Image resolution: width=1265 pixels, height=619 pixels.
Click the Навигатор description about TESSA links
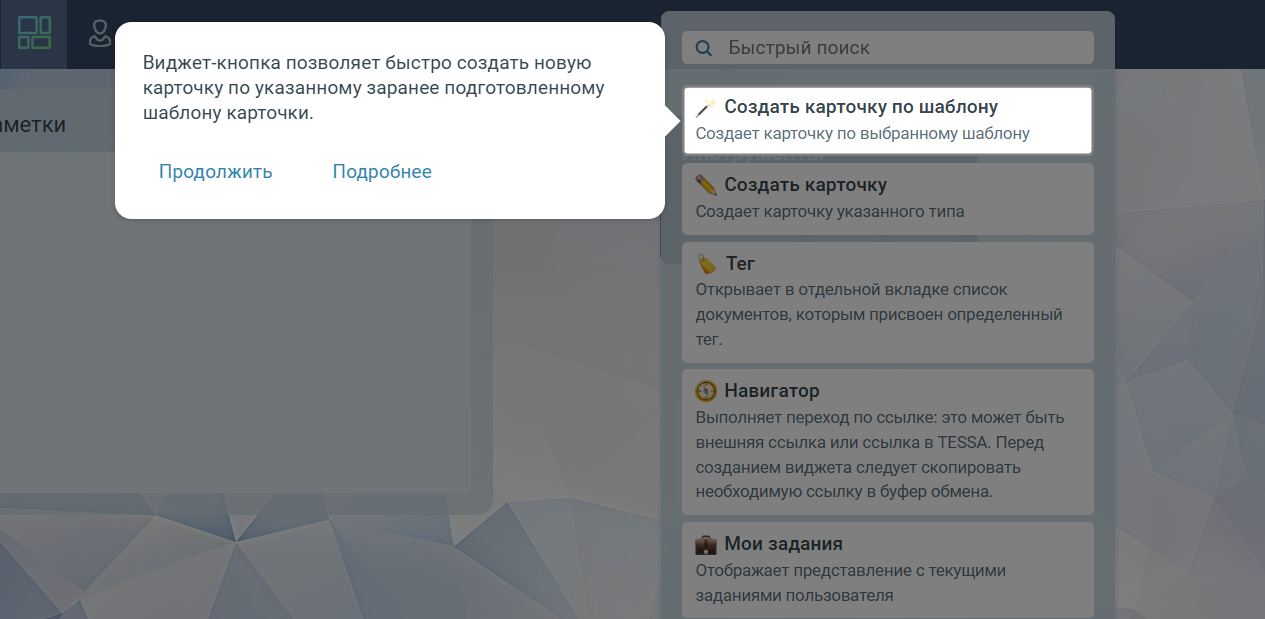click(879, 454)
